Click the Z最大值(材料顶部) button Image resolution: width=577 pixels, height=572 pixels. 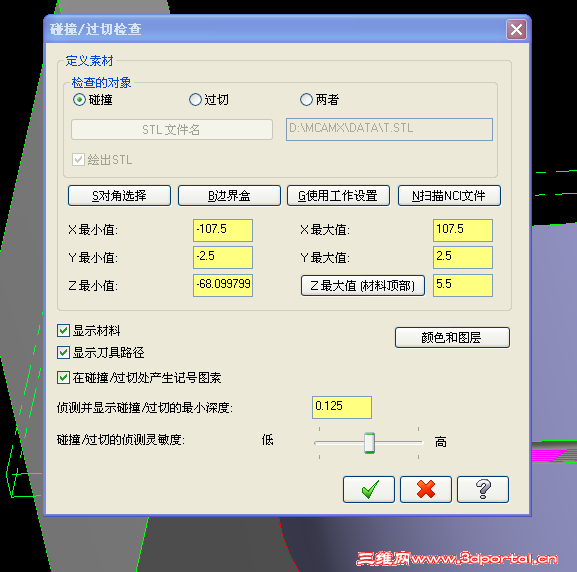[x=363, y=285]
